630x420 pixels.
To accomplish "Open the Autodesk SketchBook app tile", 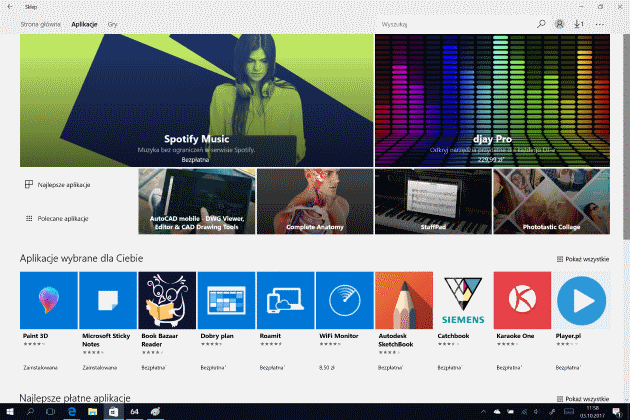I will [404, 300].
